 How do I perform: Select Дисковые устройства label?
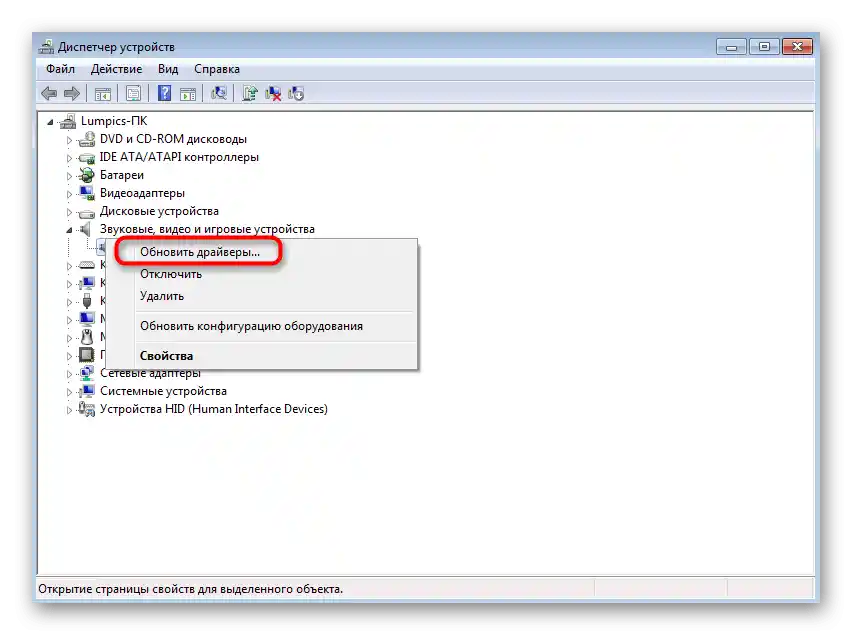click(159, 211)
